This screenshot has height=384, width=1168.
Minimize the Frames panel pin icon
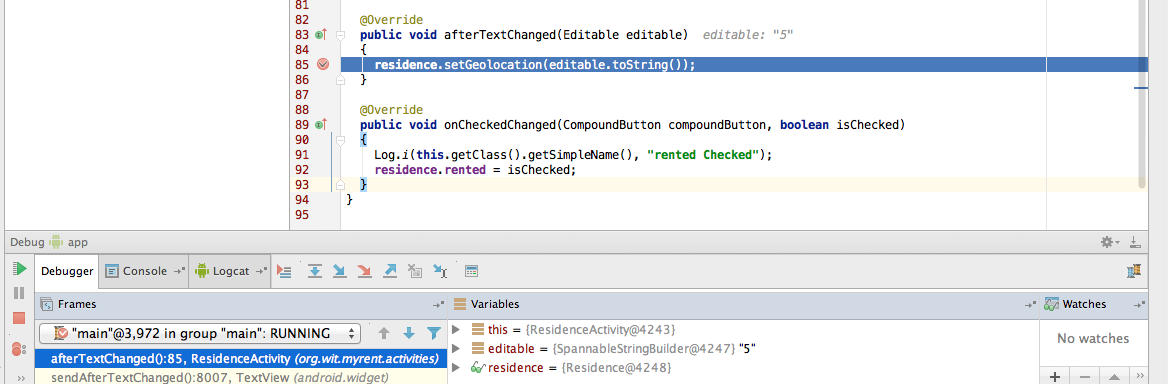[438, 304]
